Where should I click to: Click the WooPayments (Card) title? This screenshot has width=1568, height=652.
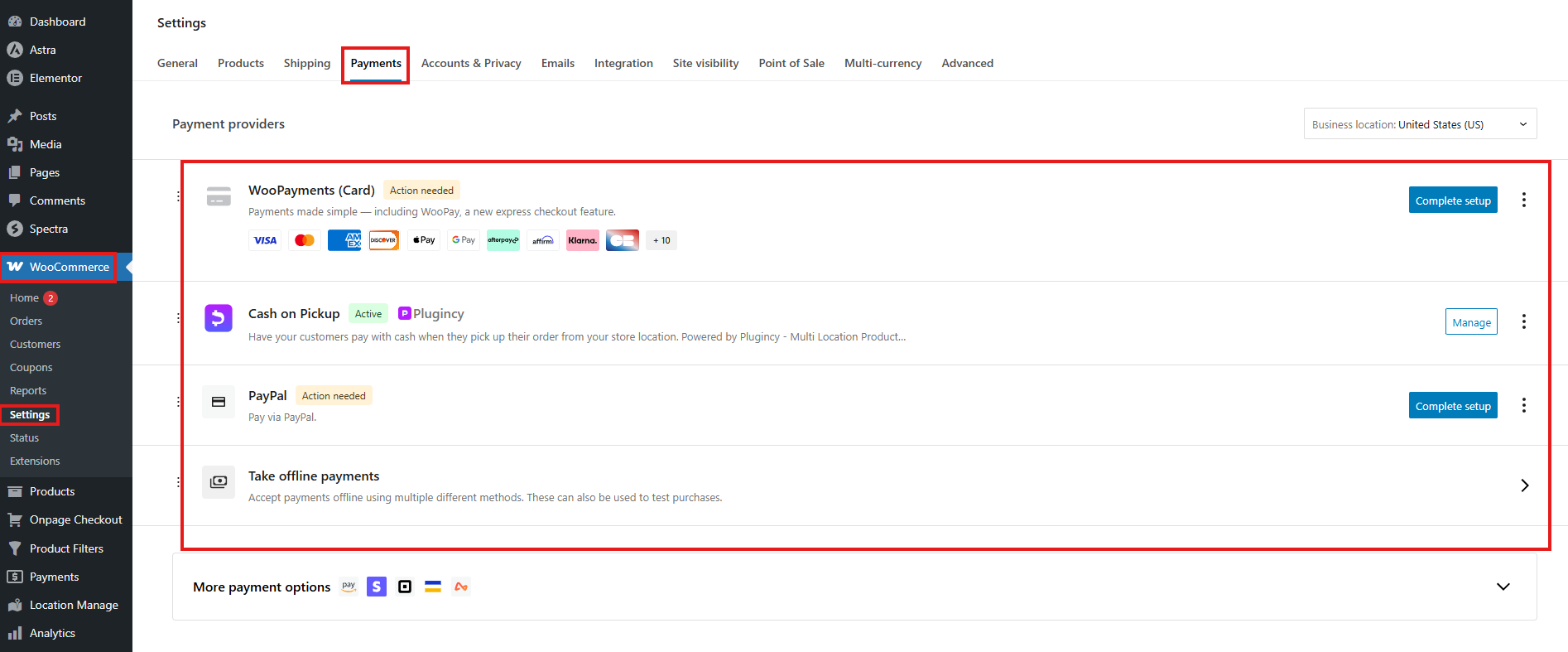click(x=311, y=190)
